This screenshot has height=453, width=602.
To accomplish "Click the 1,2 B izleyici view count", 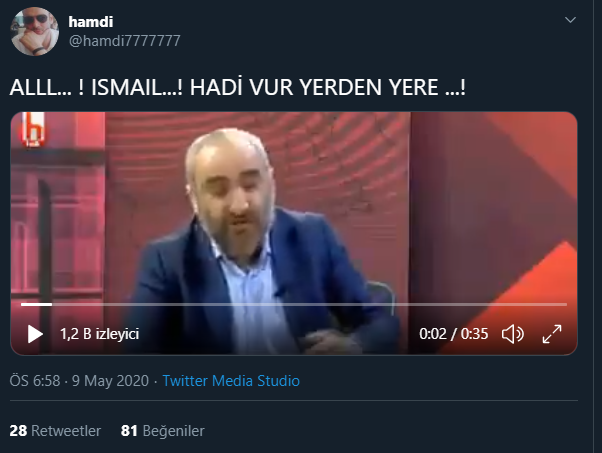I will [99, 334].
